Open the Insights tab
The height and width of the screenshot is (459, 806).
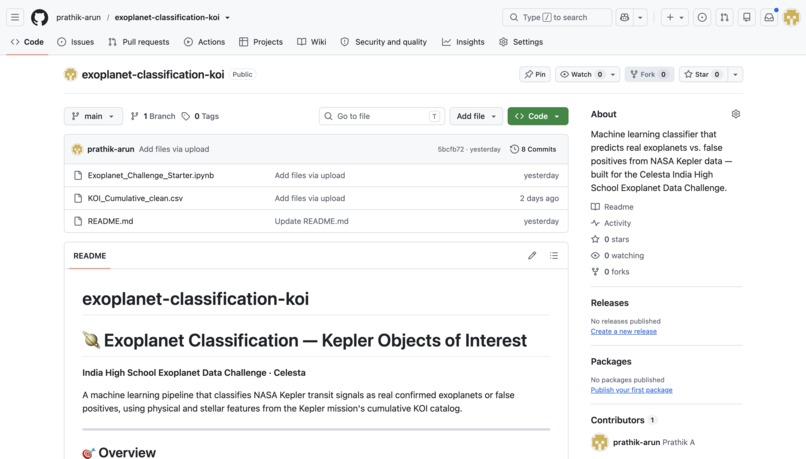click(x=463, y=42)
